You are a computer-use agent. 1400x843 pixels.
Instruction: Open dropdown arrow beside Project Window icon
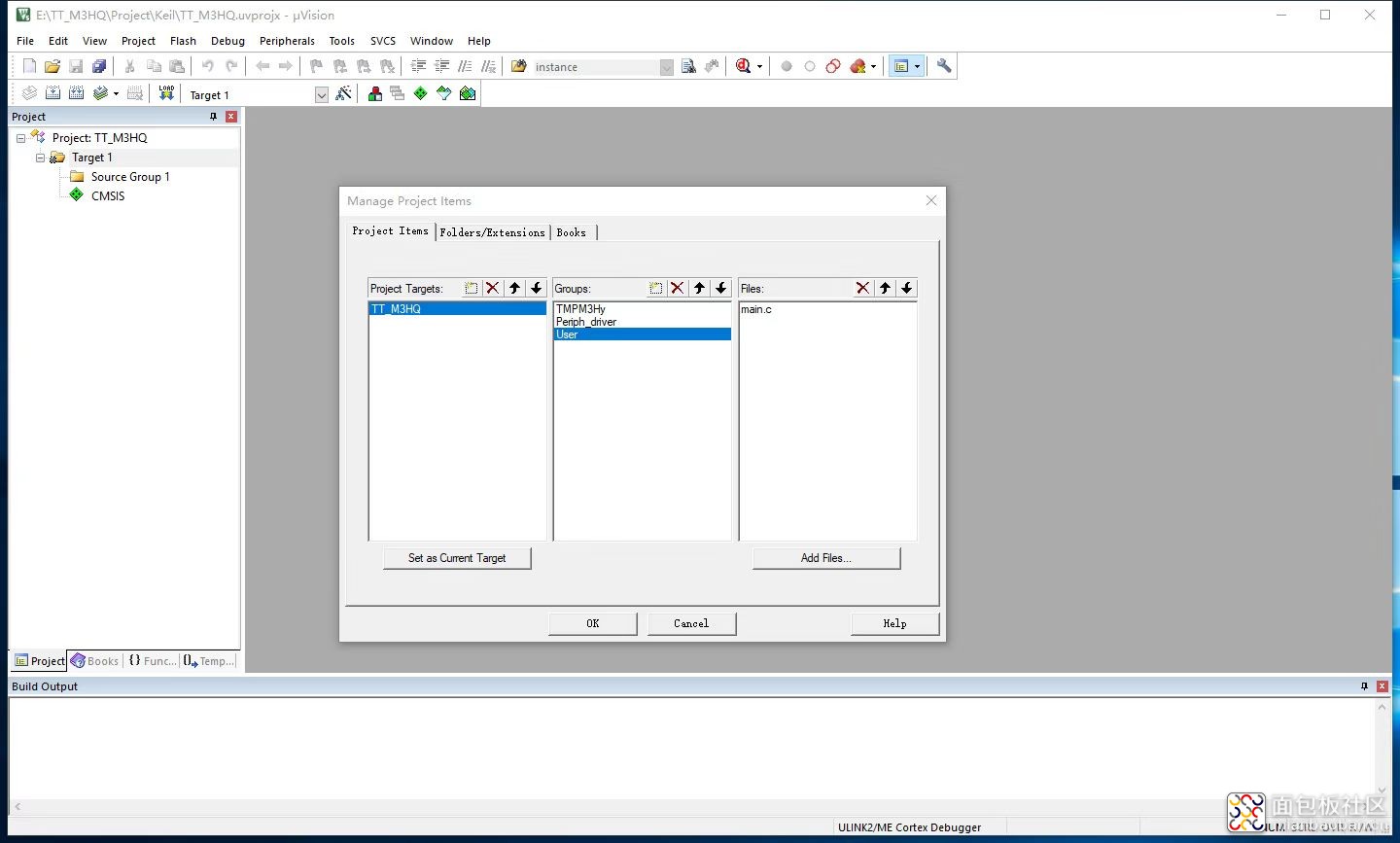pyautogui.click(x=917, y=67)
